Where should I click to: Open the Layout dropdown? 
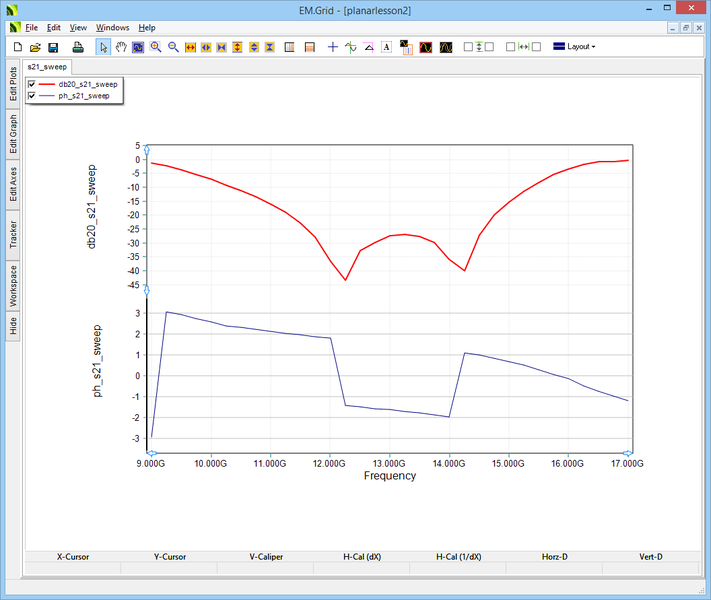pos(574,47)
